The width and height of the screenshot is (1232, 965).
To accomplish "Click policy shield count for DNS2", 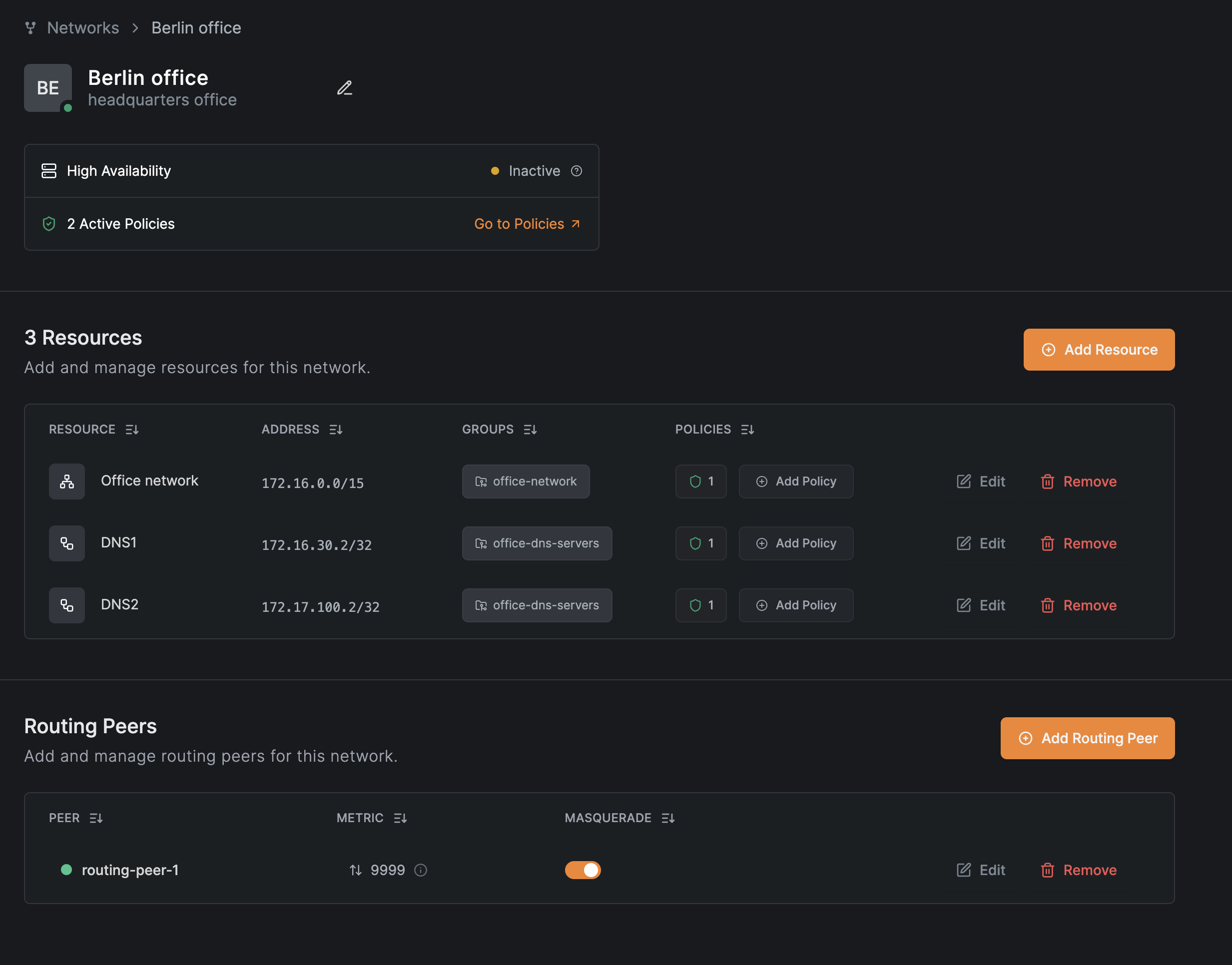I will [x=700, y=605].
